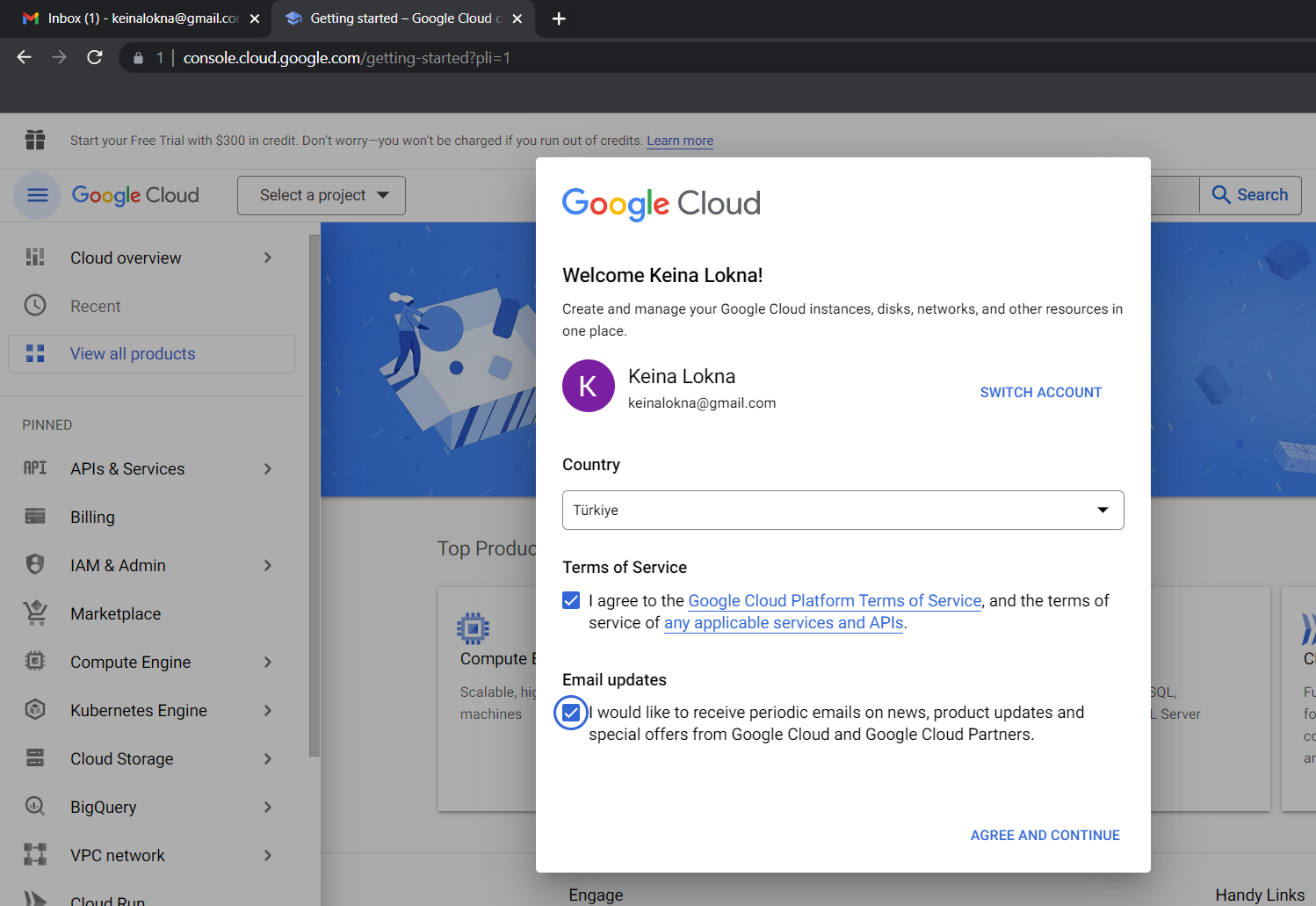Open the Select a project dropdown
The height and width of the screenshot is (906, 1316).
[x=322, y=195]
